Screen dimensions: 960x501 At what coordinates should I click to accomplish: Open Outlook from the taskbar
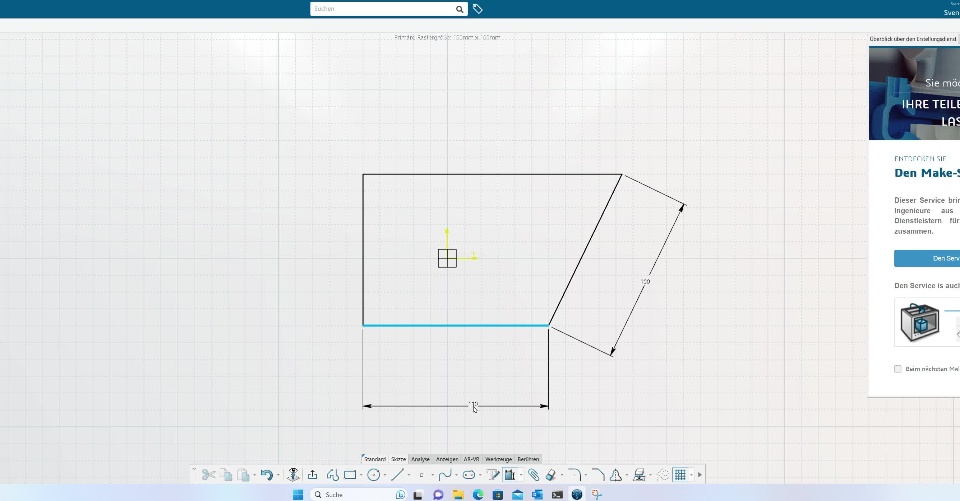[537, 494]
